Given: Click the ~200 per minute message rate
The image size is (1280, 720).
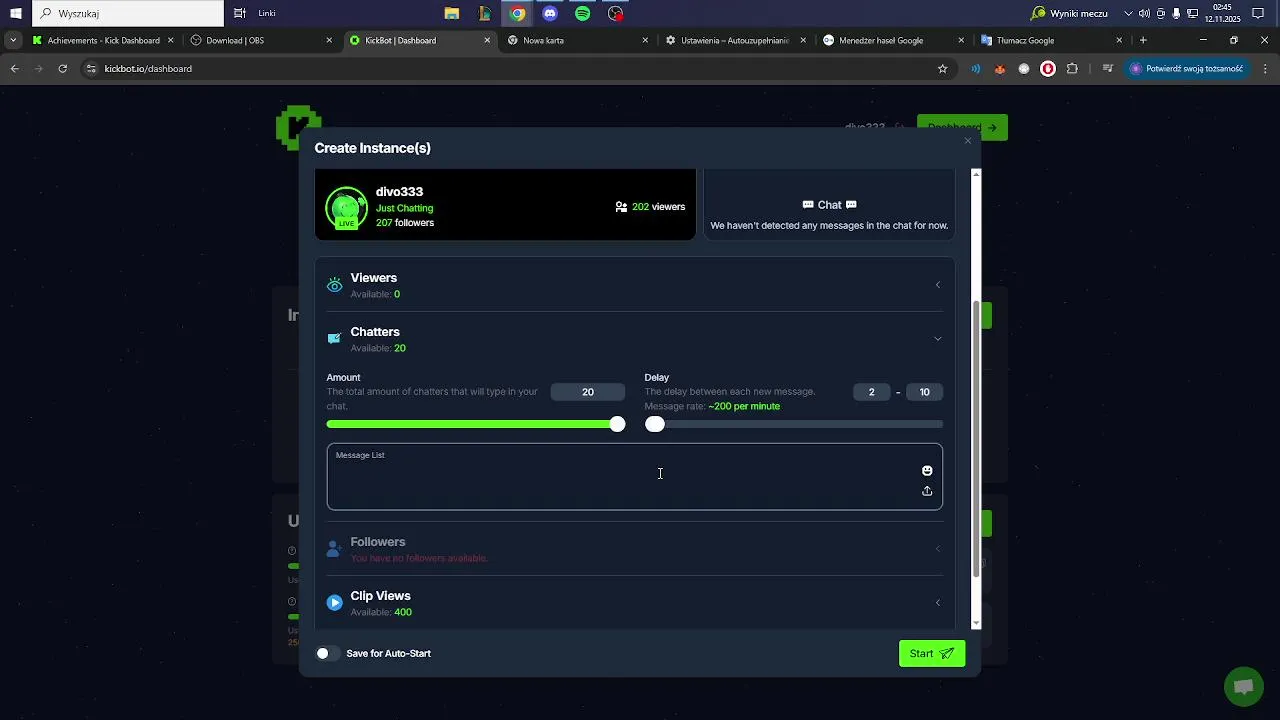Looking at the screenshot, I should pyautogui.click(x=744, y=407).
